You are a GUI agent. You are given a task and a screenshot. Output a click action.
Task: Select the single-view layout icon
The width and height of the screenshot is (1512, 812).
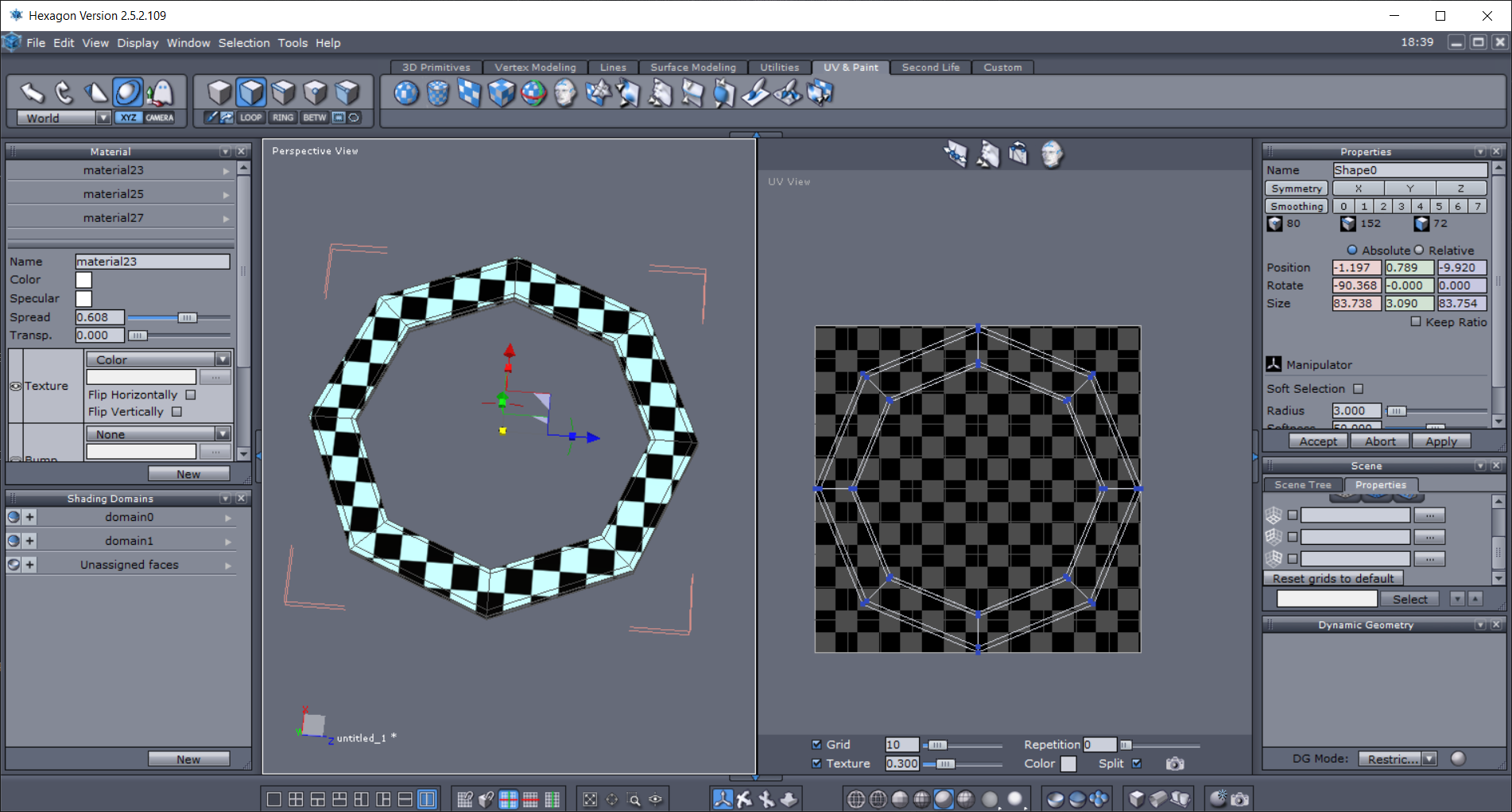pos(273,799)
